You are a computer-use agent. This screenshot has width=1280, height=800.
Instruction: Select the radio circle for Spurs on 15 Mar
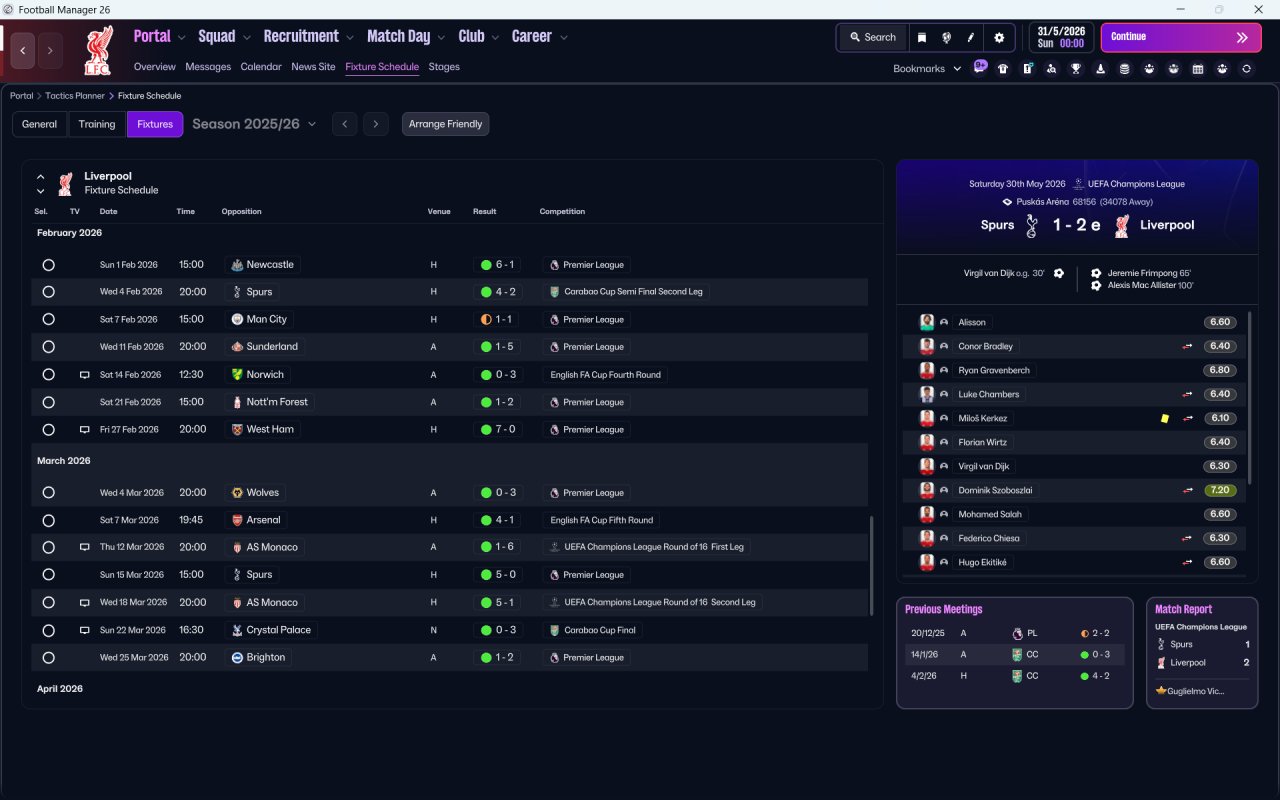48,575
